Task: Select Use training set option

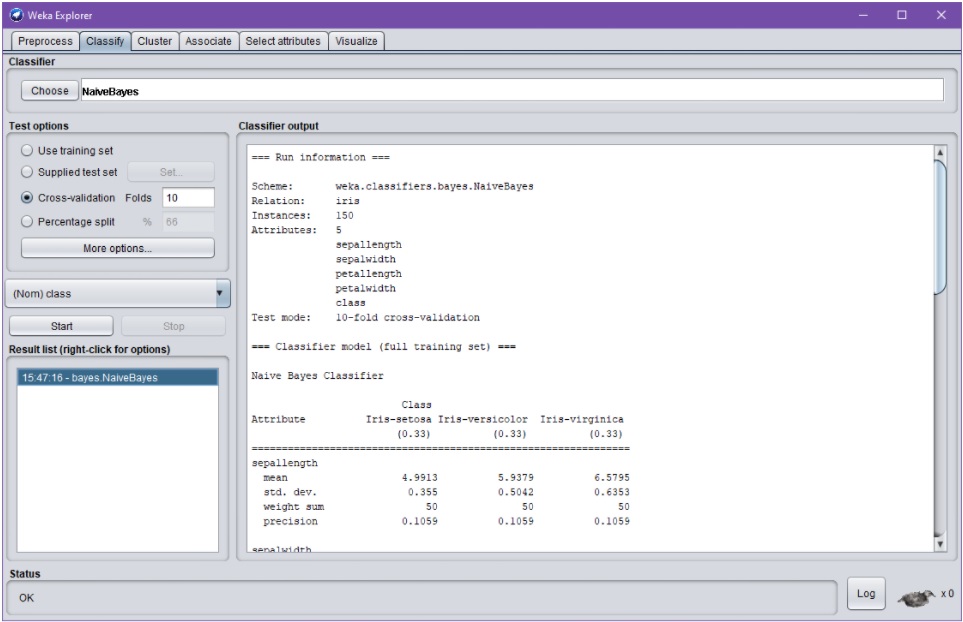Action: (x=27, y=150)
